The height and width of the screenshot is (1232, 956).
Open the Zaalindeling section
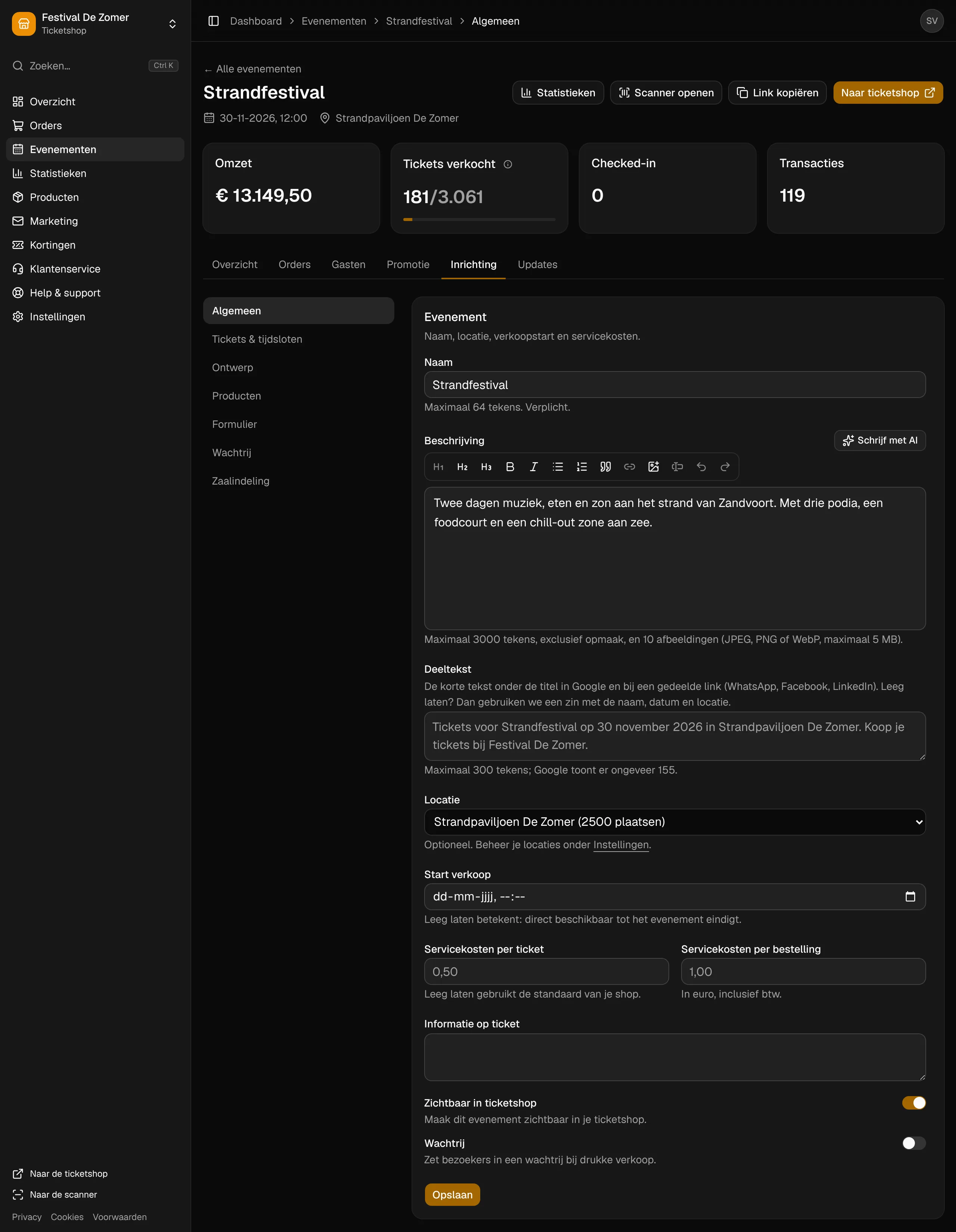coord(298,481)
